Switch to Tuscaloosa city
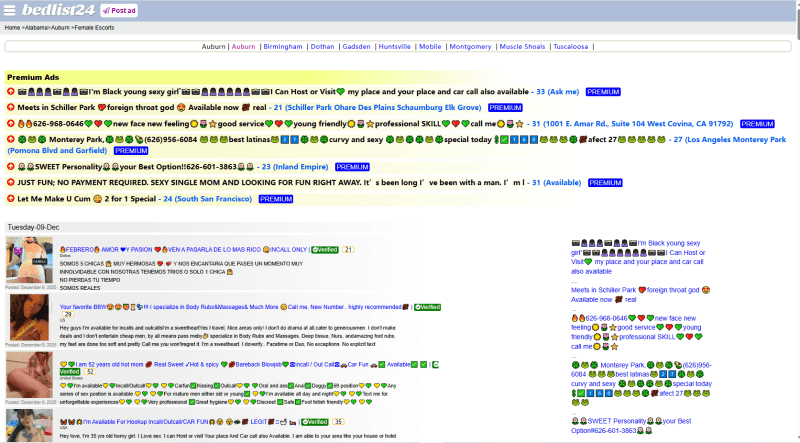Image resolution: width=800 pixels, height=443 pixels. [570, 46]
